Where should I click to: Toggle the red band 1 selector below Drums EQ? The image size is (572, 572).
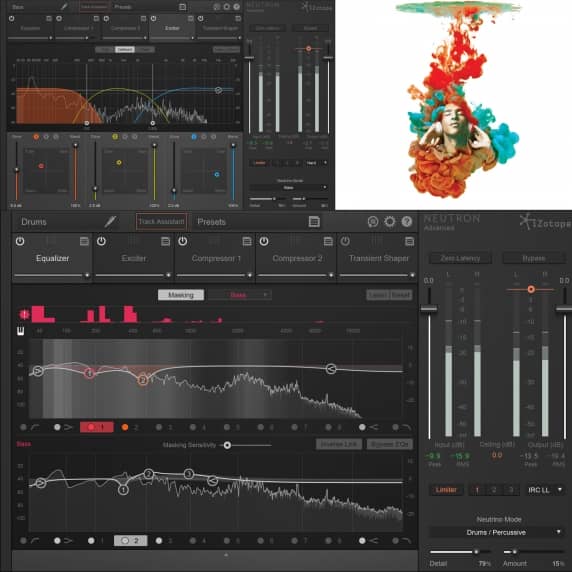click(97, 427)
